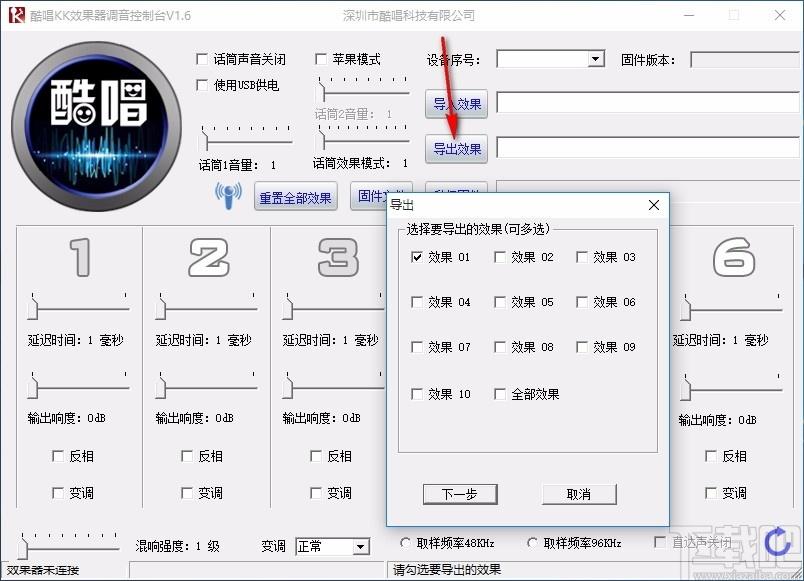The height and width of the screenshot is (581, 804).
Task: Click the 固件版本 field
Action: click(x=745, y=59)
